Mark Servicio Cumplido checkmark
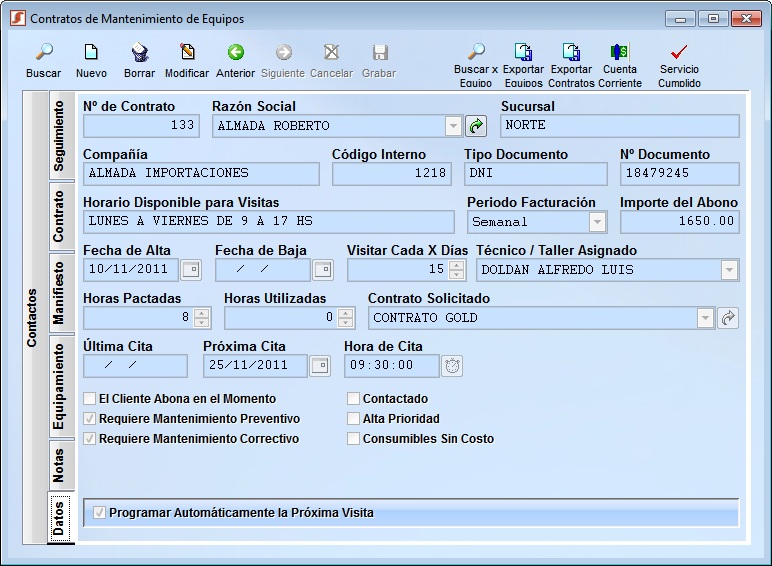This screenshot has width=772, height=566. click(x=679, y=53)
